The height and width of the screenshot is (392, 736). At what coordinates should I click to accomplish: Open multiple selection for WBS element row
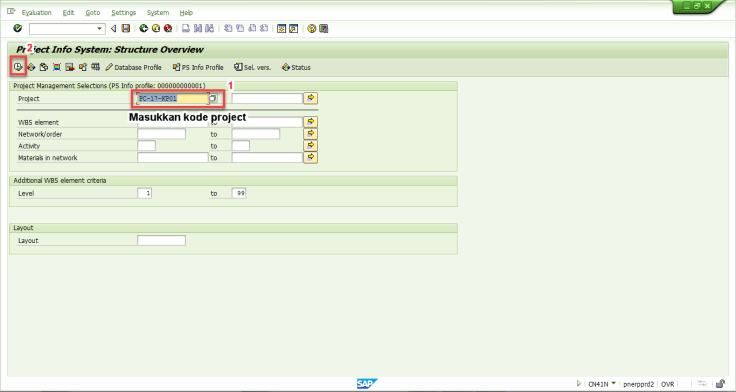[311, 122]
